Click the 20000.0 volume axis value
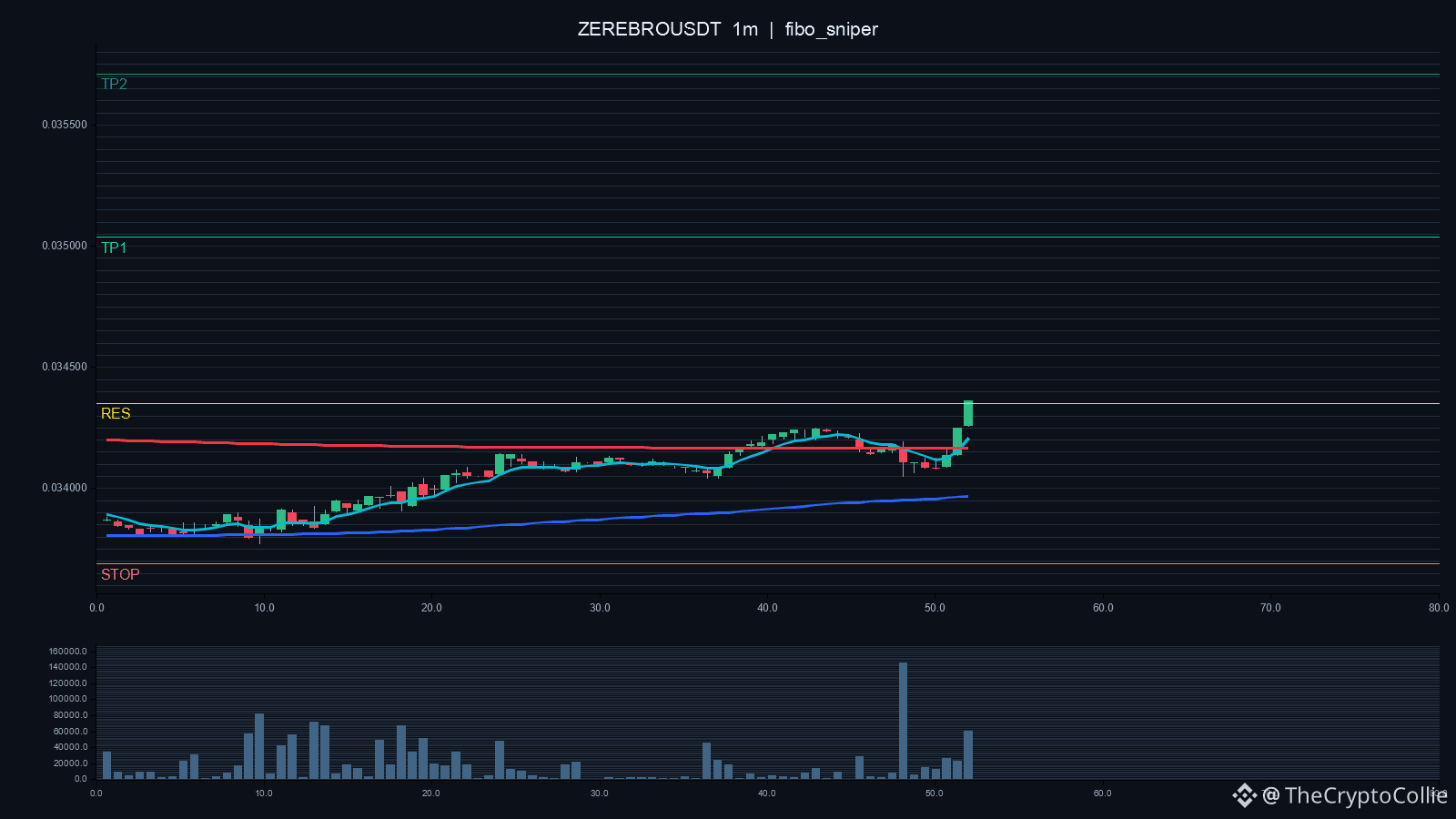The image size is (1456, 819). click(70, 763)
